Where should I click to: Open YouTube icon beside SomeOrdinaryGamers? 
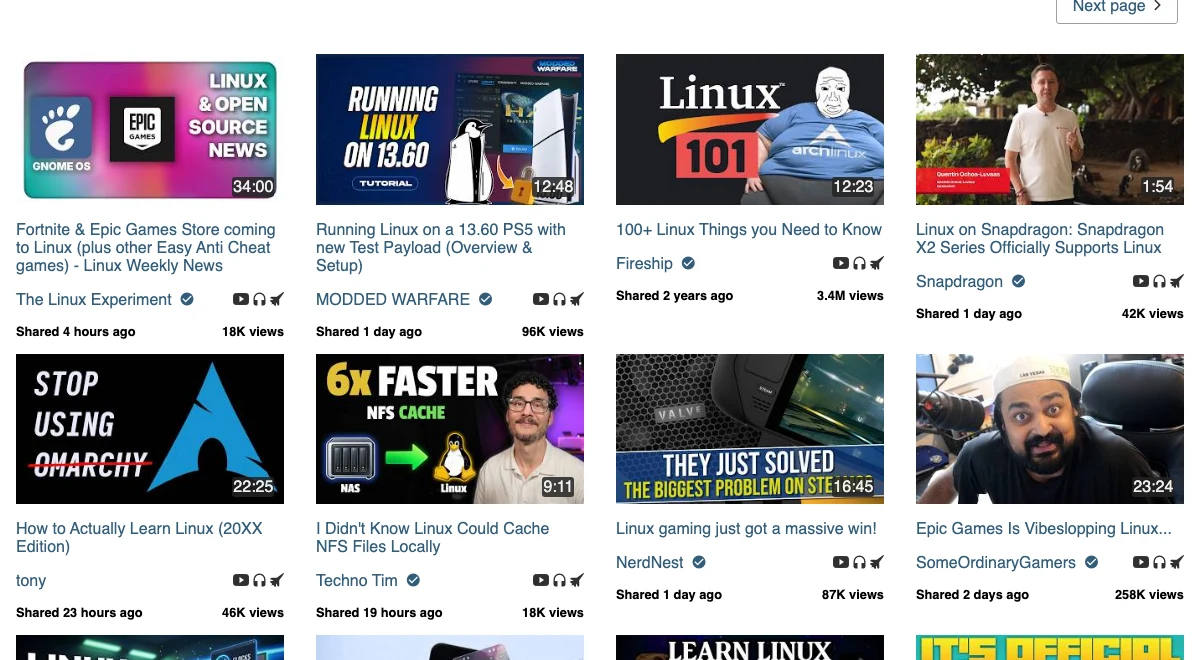click(1141, 562)
